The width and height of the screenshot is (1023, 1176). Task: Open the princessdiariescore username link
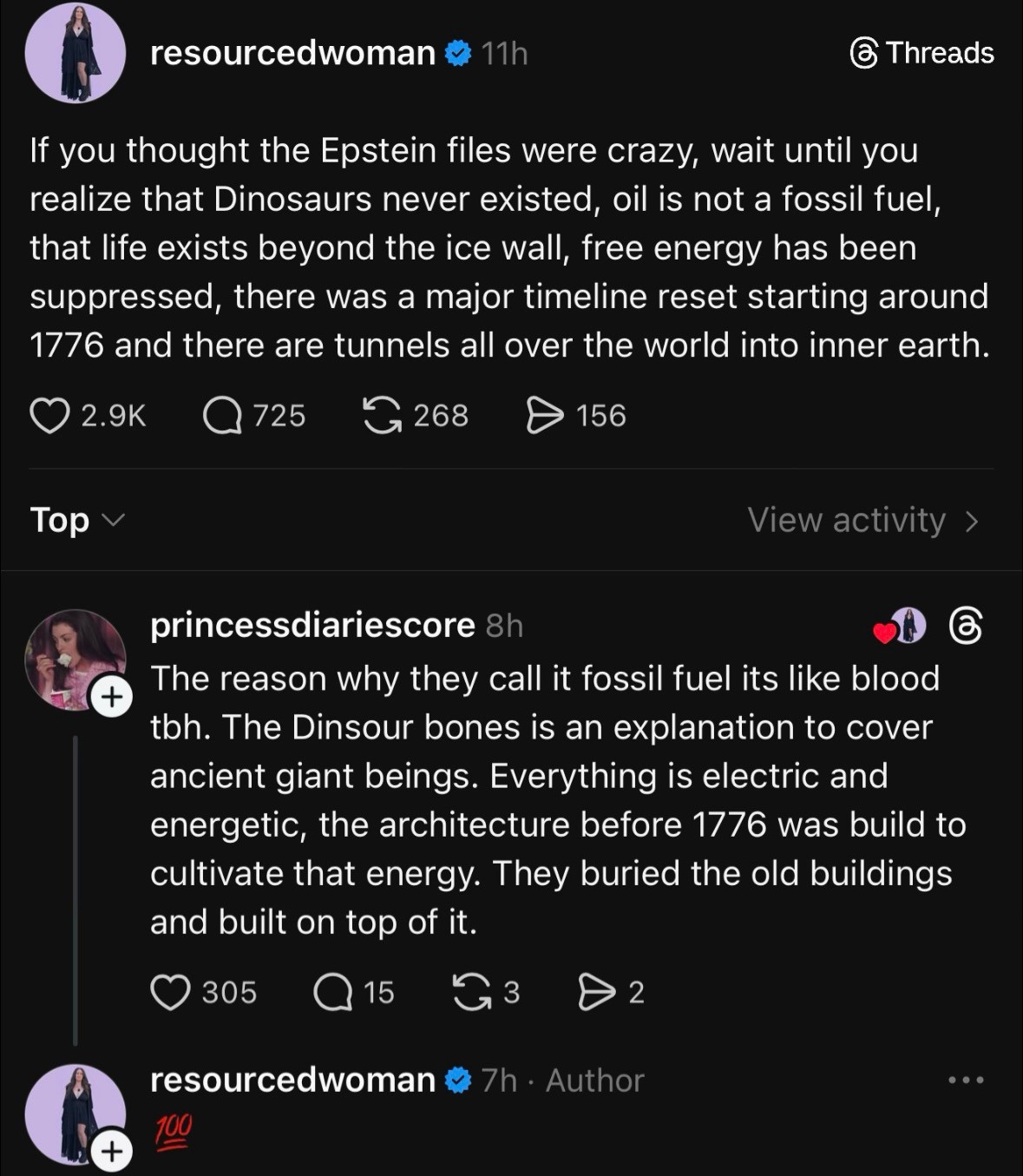point(312,625)
